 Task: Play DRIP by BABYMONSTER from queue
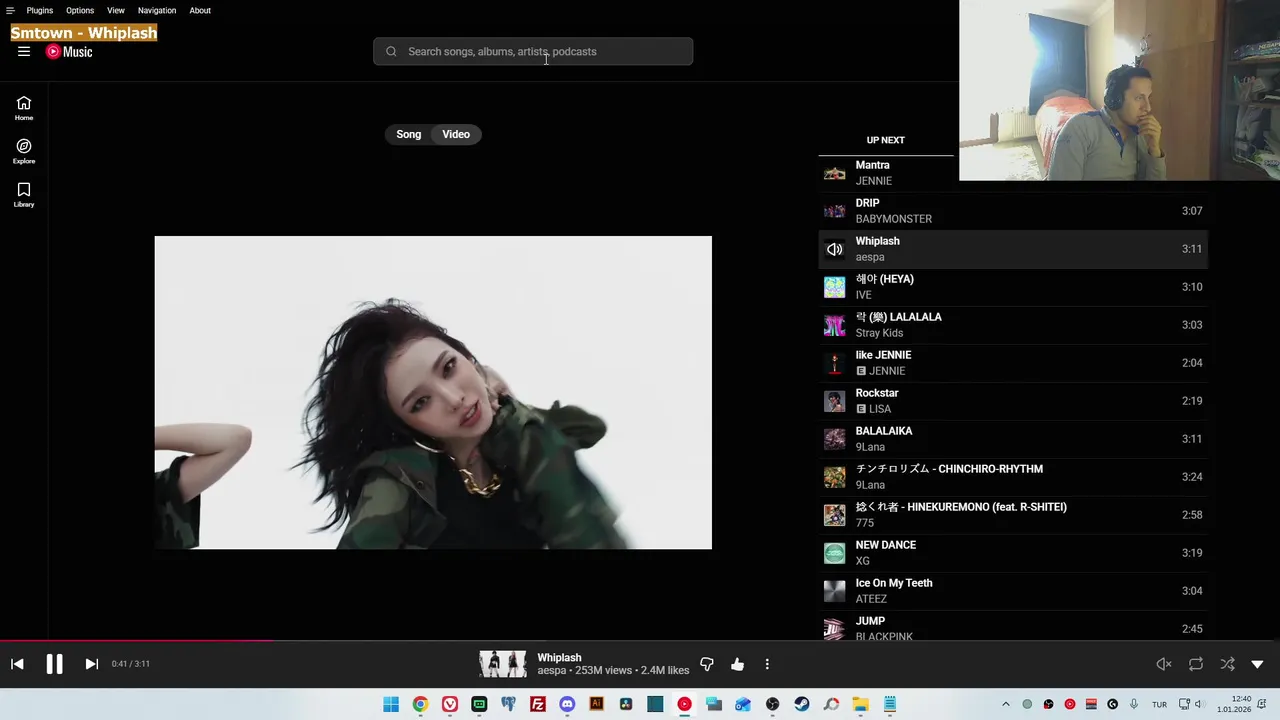click(1013, 211)
